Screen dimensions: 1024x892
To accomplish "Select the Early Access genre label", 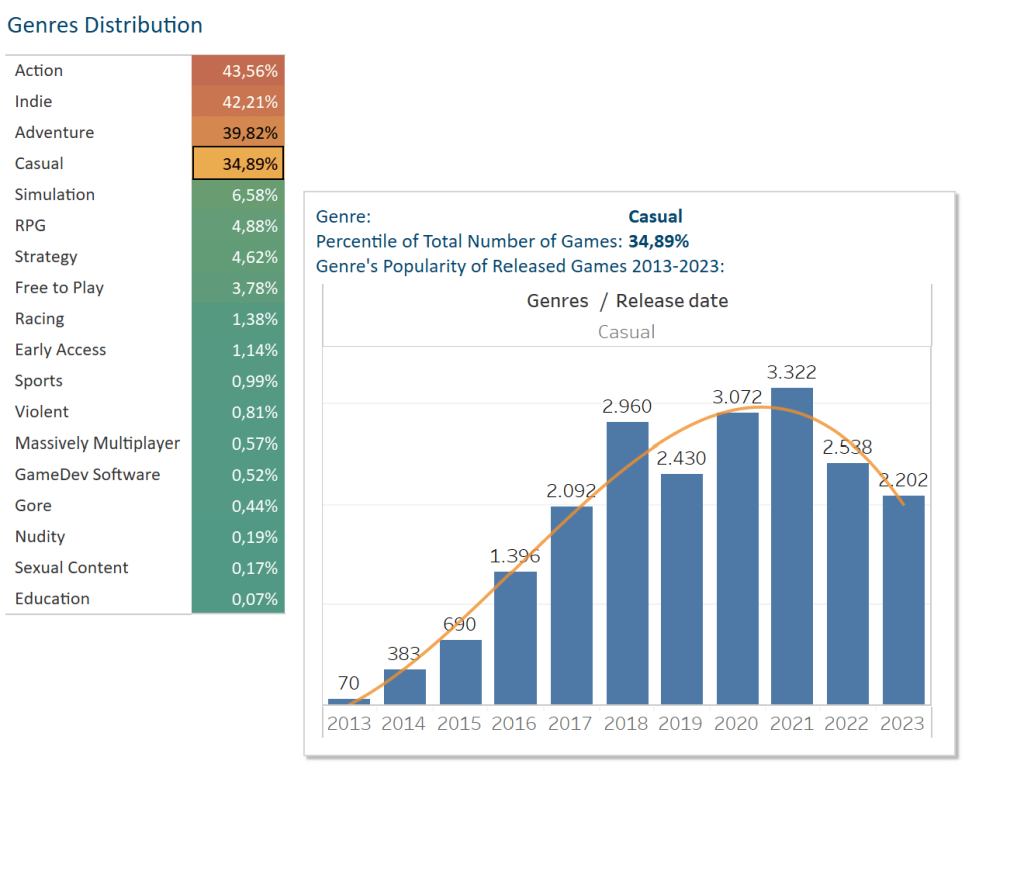I will [x=60, y=350].
